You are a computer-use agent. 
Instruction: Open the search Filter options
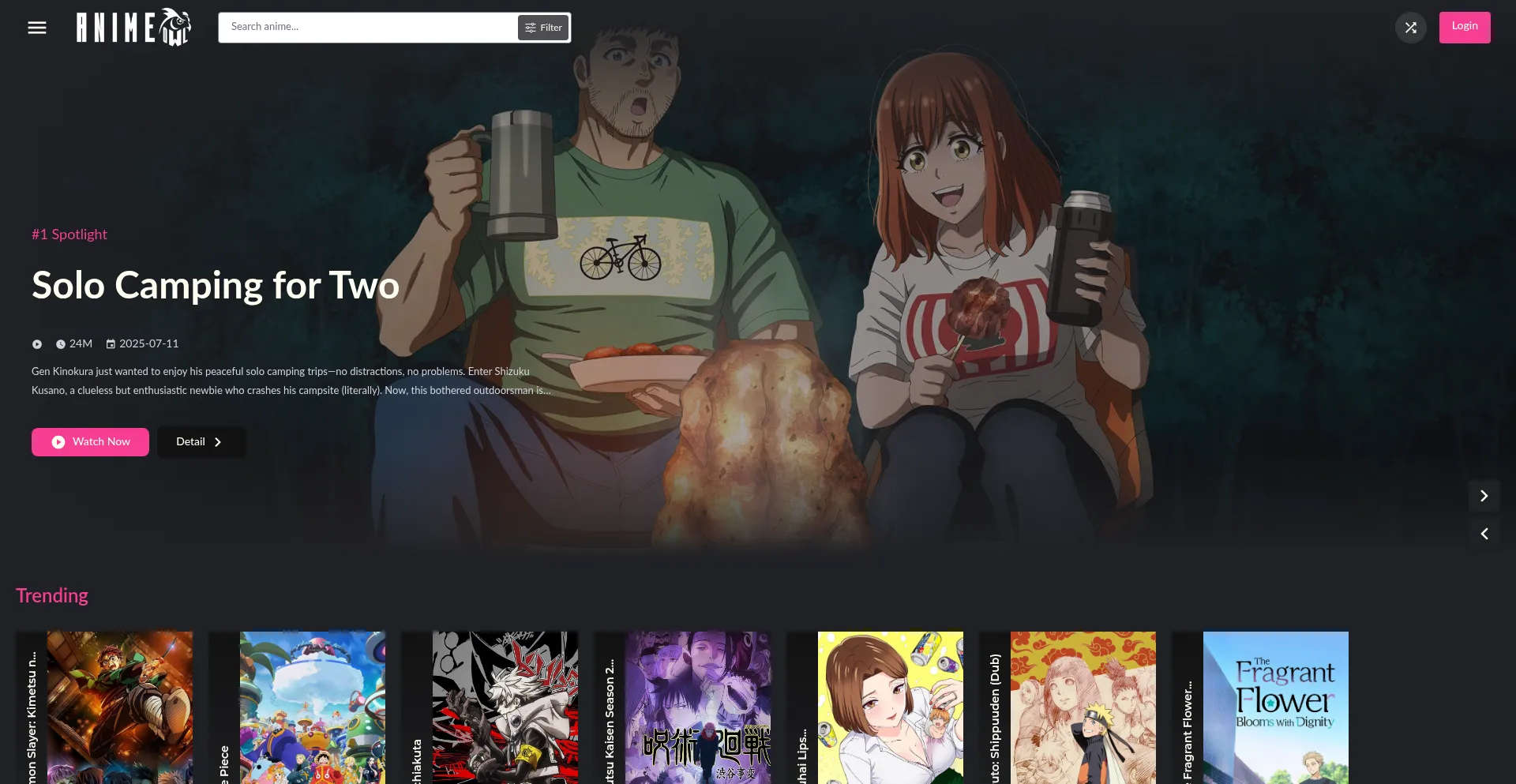543,28
